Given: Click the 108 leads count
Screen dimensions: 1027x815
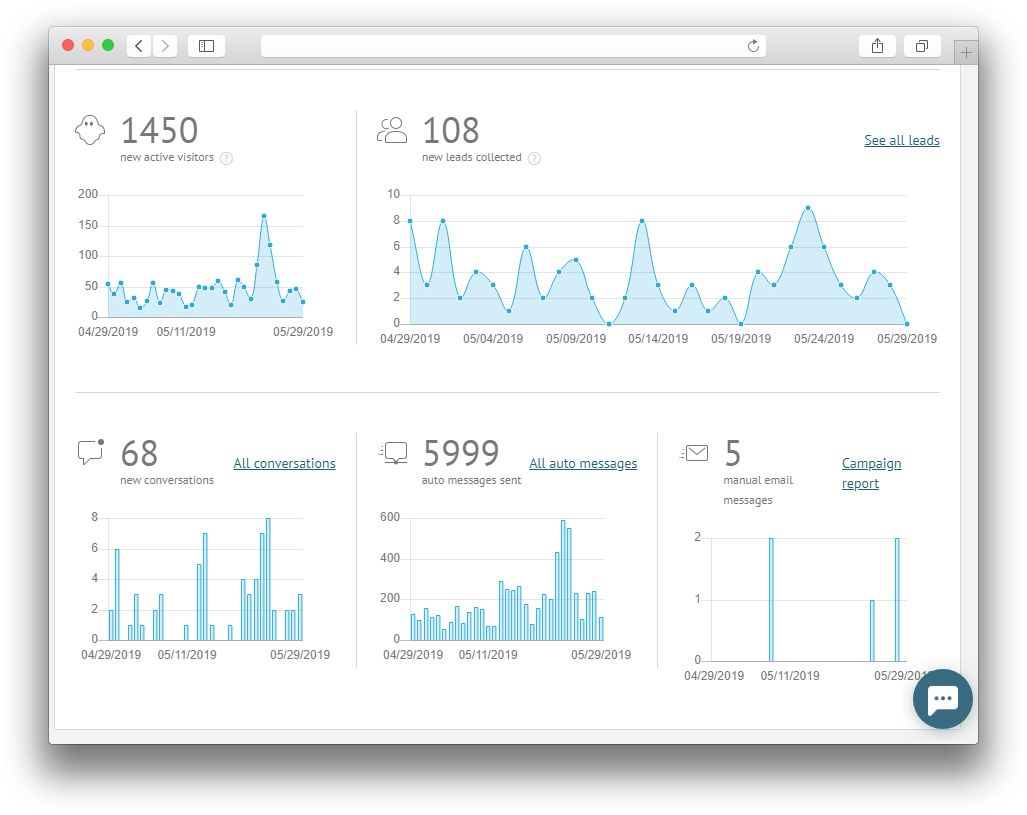Looking at the screenshot, I should pyautogui.click(x=451, y=130).
